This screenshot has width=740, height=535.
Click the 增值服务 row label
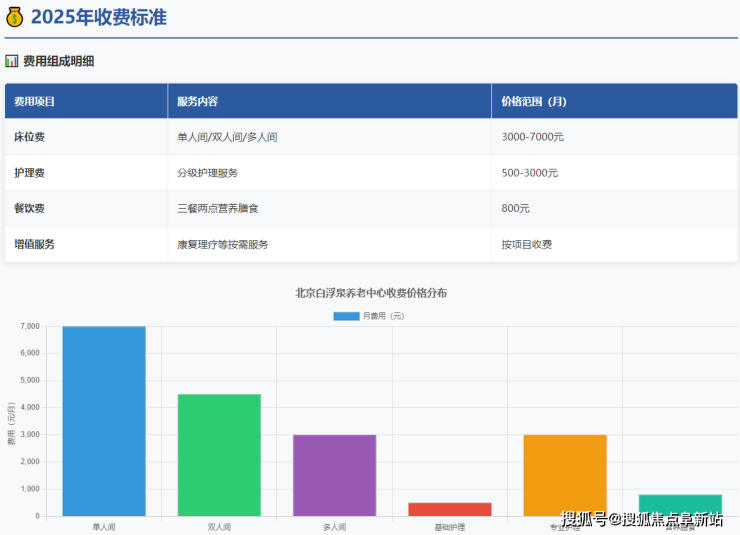click(x=34, y=244)
